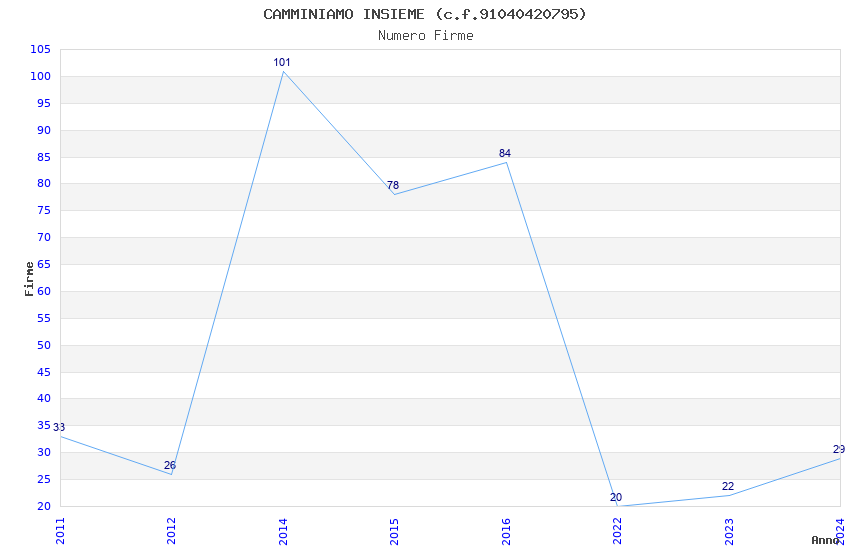Click the 2016 x-axis year label
Image resolution: width=850 pixels, height=550 pixels.
pos(506,532)
